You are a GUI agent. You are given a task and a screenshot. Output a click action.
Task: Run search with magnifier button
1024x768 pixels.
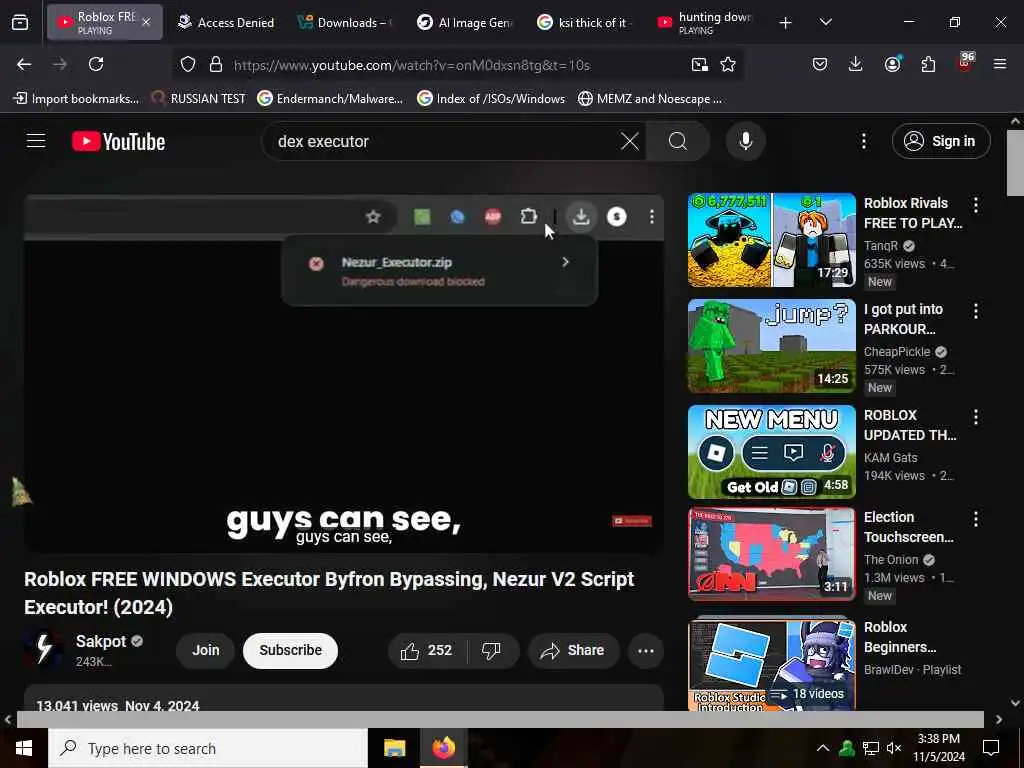[678, 141]
